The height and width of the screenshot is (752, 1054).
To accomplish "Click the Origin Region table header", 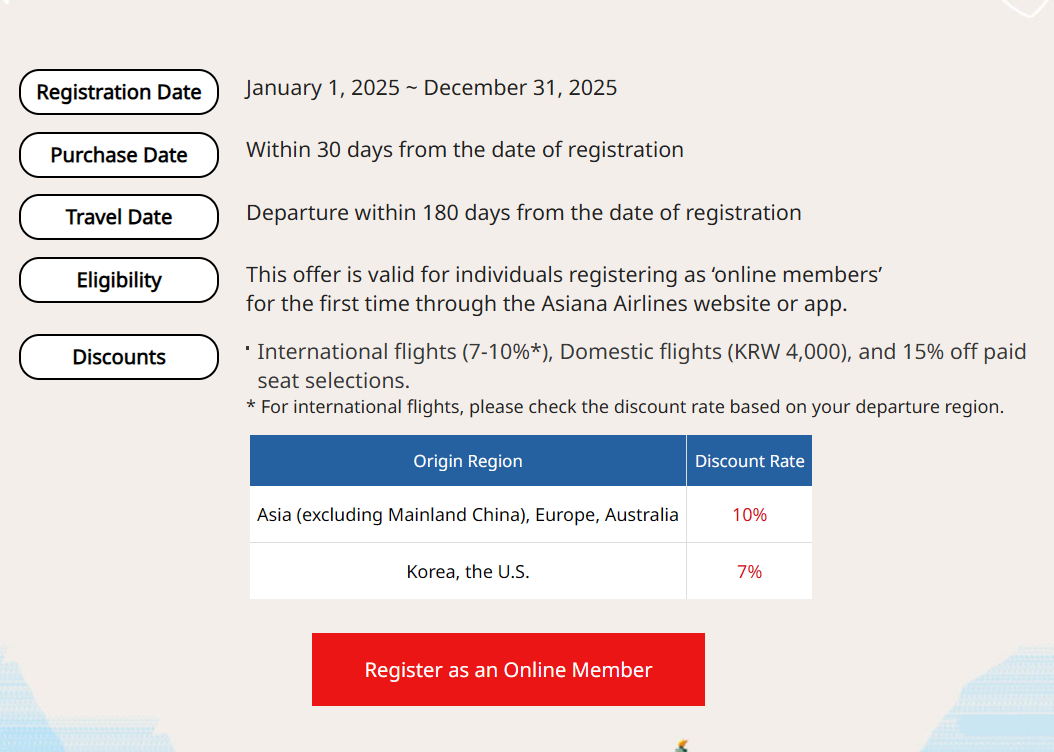I will coord(467,461).
